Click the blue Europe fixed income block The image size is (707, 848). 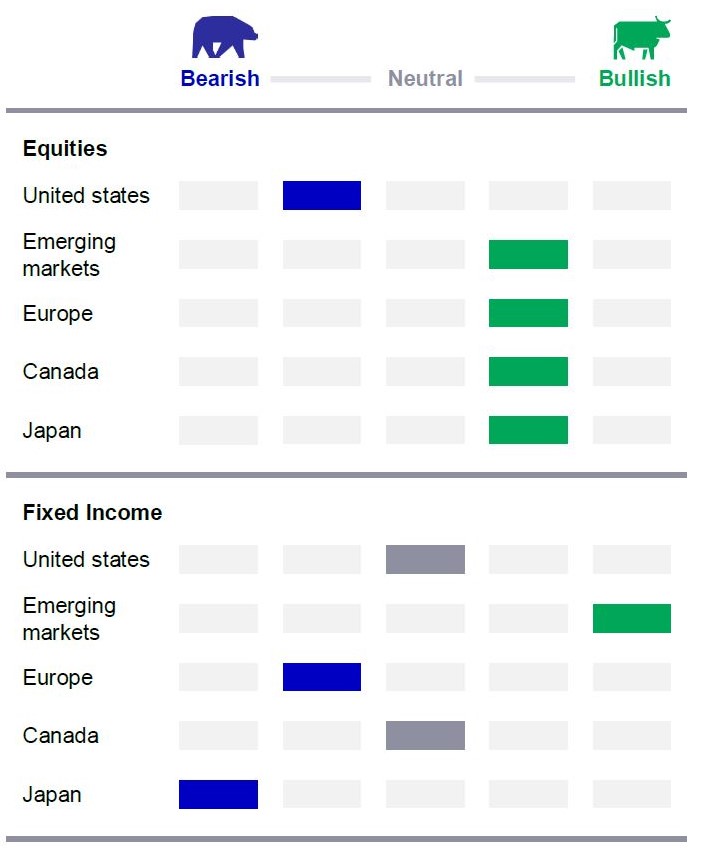coord(322,677)
